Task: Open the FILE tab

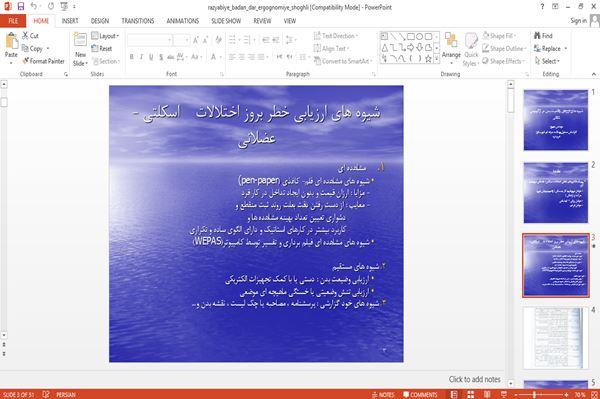Action: [13, 21]
